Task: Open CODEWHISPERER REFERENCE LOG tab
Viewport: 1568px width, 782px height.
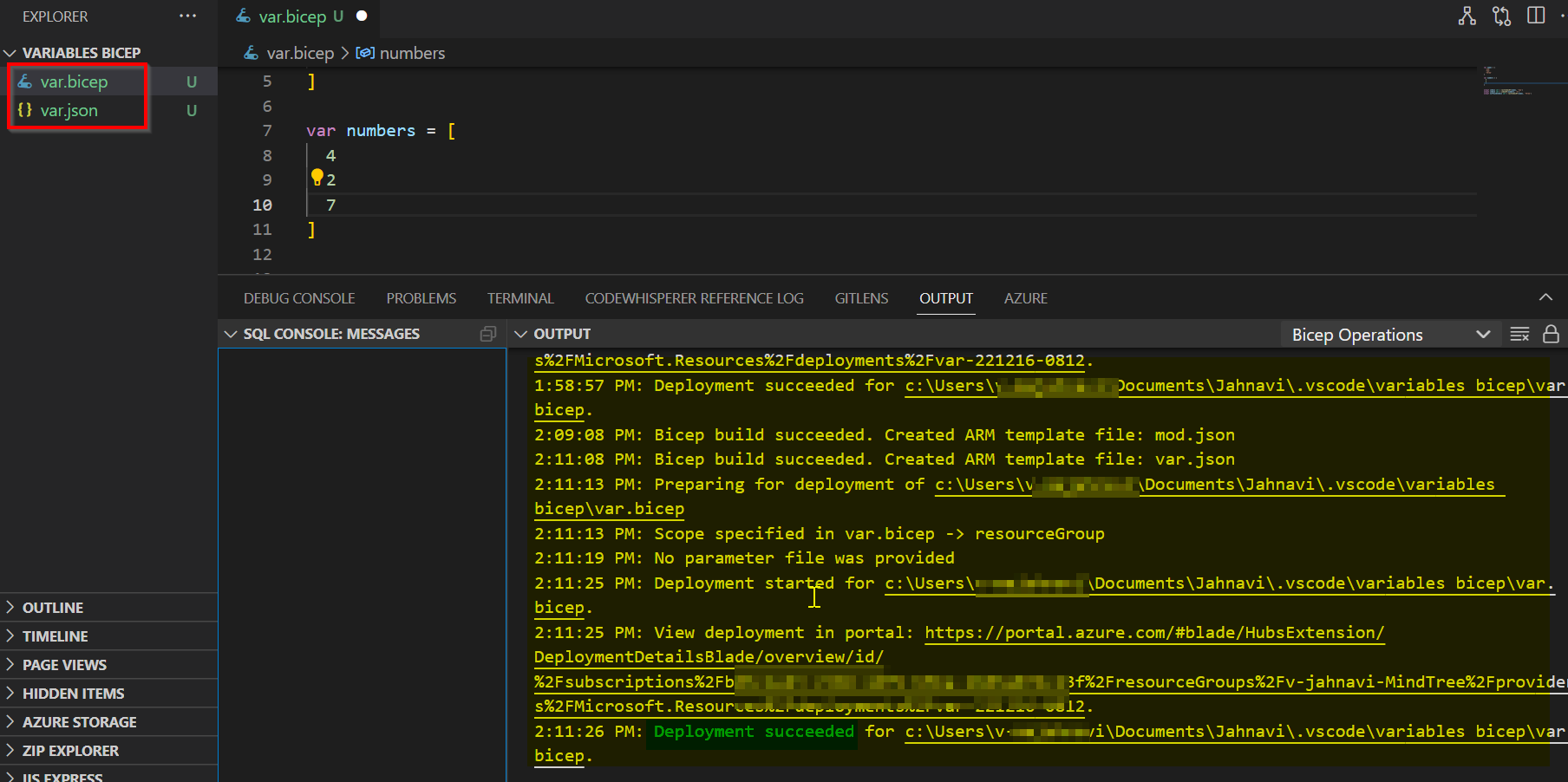Action: tap(695, 298)
